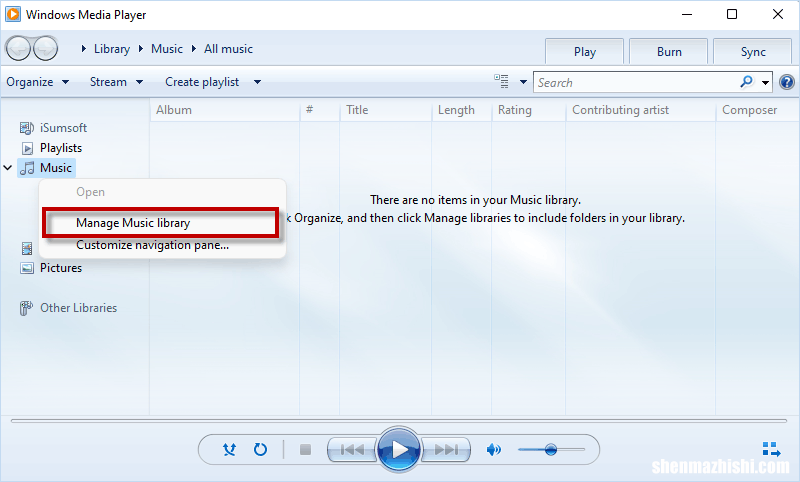Click the Other Libraries icon
This screenshot has height=482, width=800.
tap(26, 308)
